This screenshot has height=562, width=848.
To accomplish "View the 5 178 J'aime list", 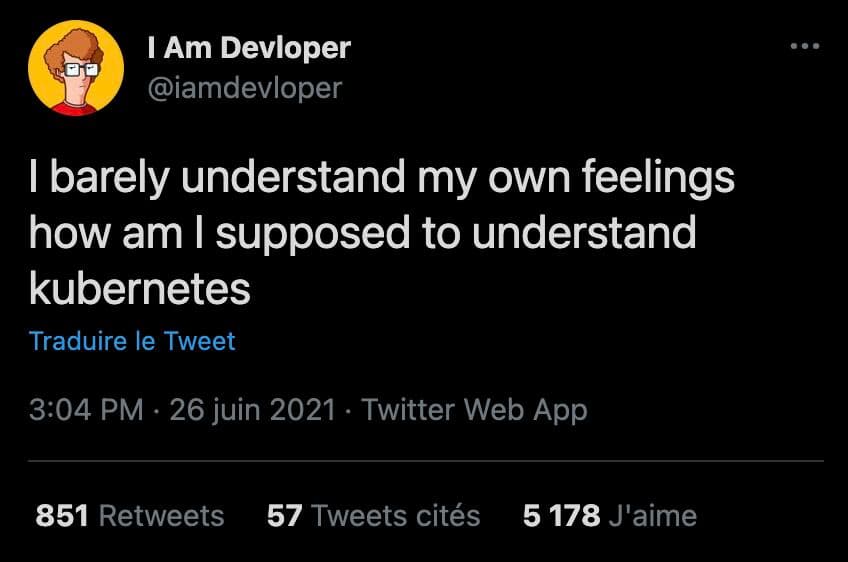I will [x=610, y=515].
